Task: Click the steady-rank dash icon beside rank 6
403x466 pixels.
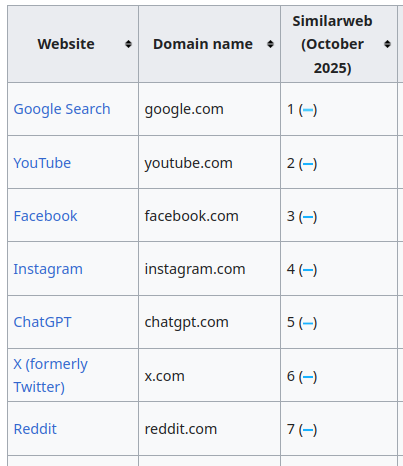Action: click(x=308, y=377)
